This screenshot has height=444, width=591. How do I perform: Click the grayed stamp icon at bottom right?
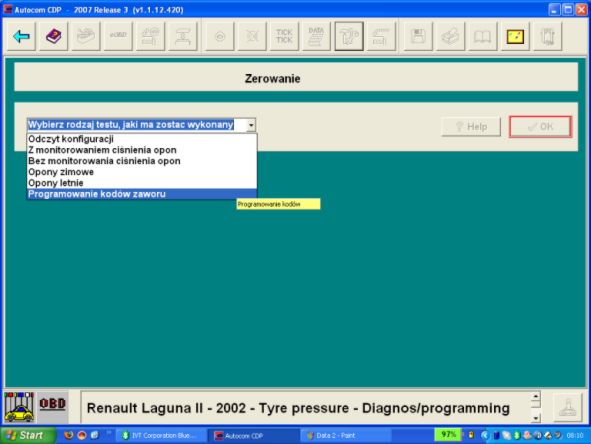[568, 407]
